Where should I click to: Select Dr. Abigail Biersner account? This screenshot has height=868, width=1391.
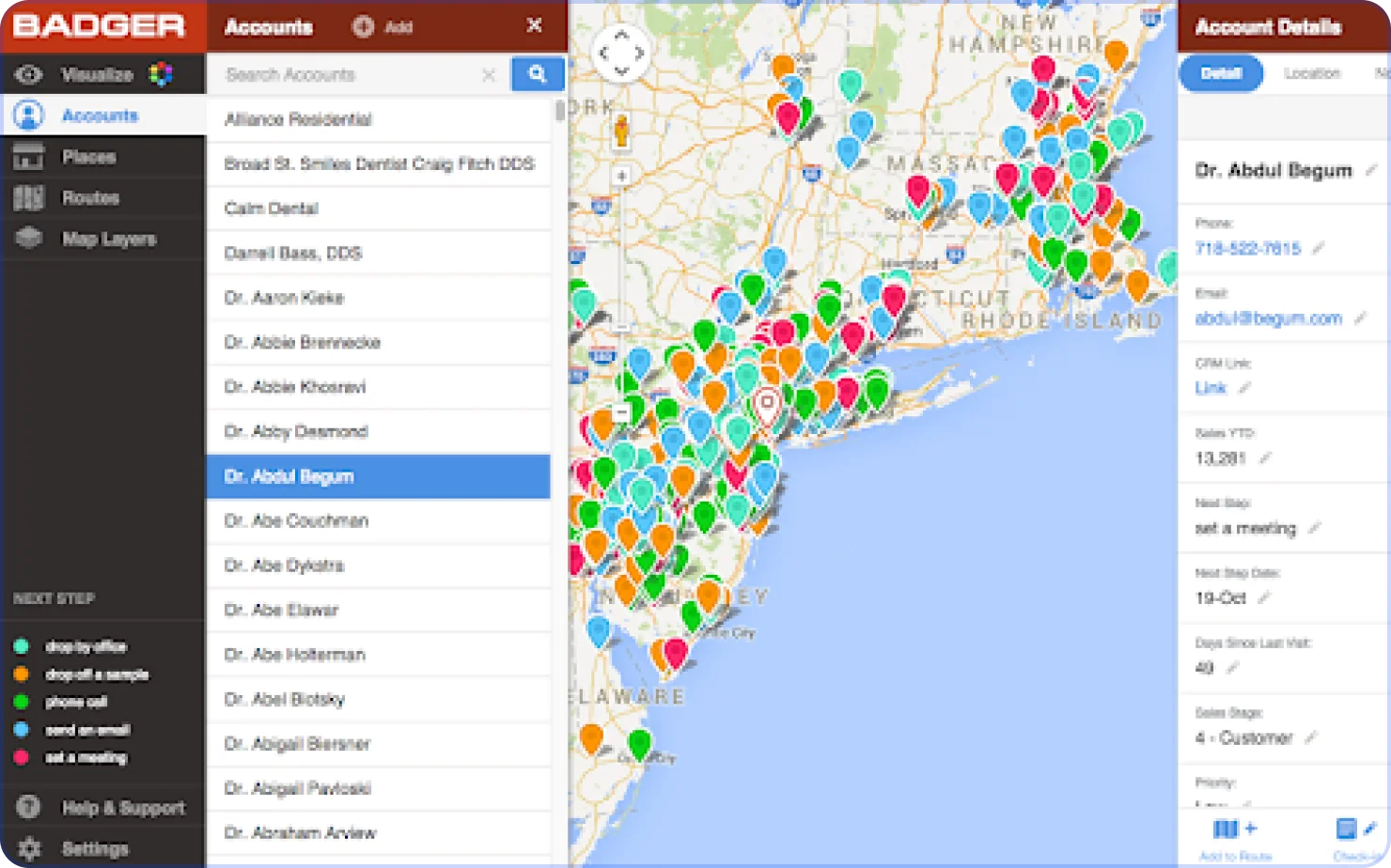(x=378, y=744)
